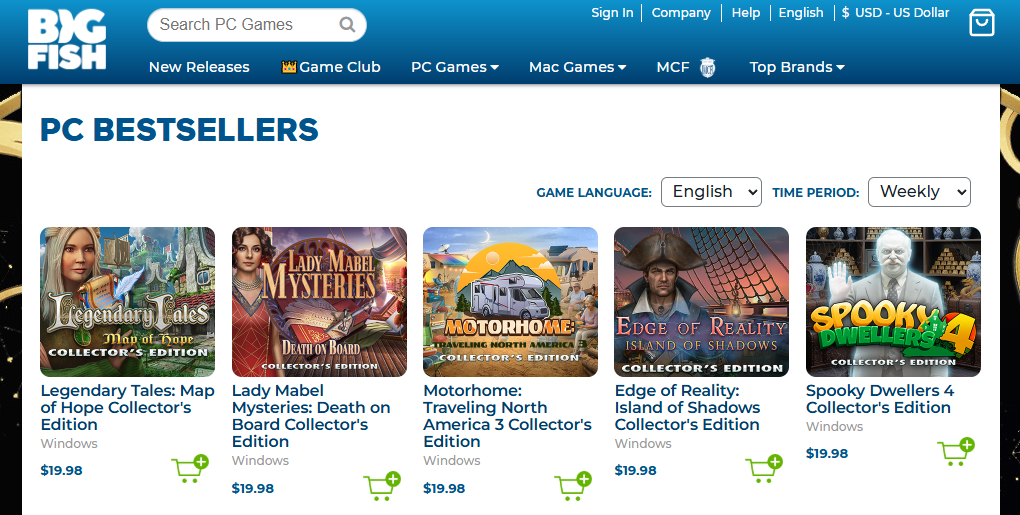The image size is (1020, 515).
Task: Open the Time Period dropdown
Action: pos(918,192)
